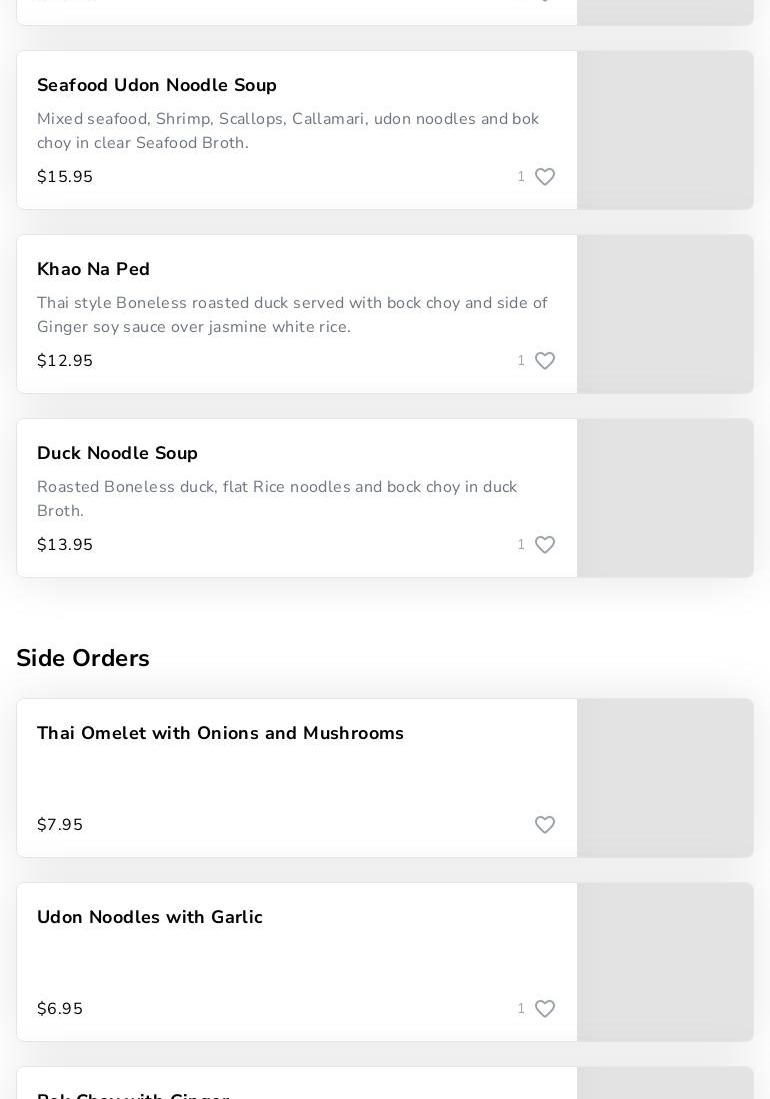Click Seafood Udon Noodle Soup image placeholder
Screen dimensions: 770x1099
click(x=665, y=130)
